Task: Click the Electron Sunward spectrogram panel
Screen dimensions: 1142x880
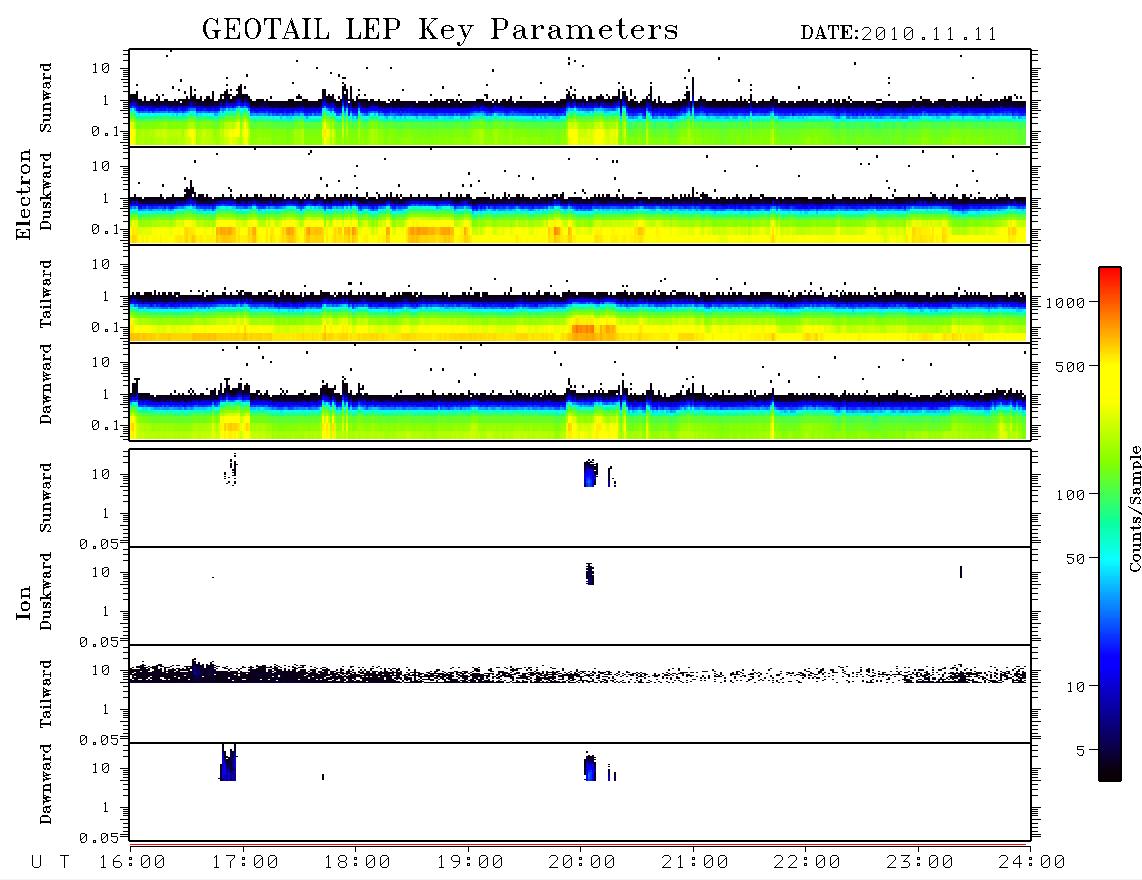Action: (x=580, y=98)
